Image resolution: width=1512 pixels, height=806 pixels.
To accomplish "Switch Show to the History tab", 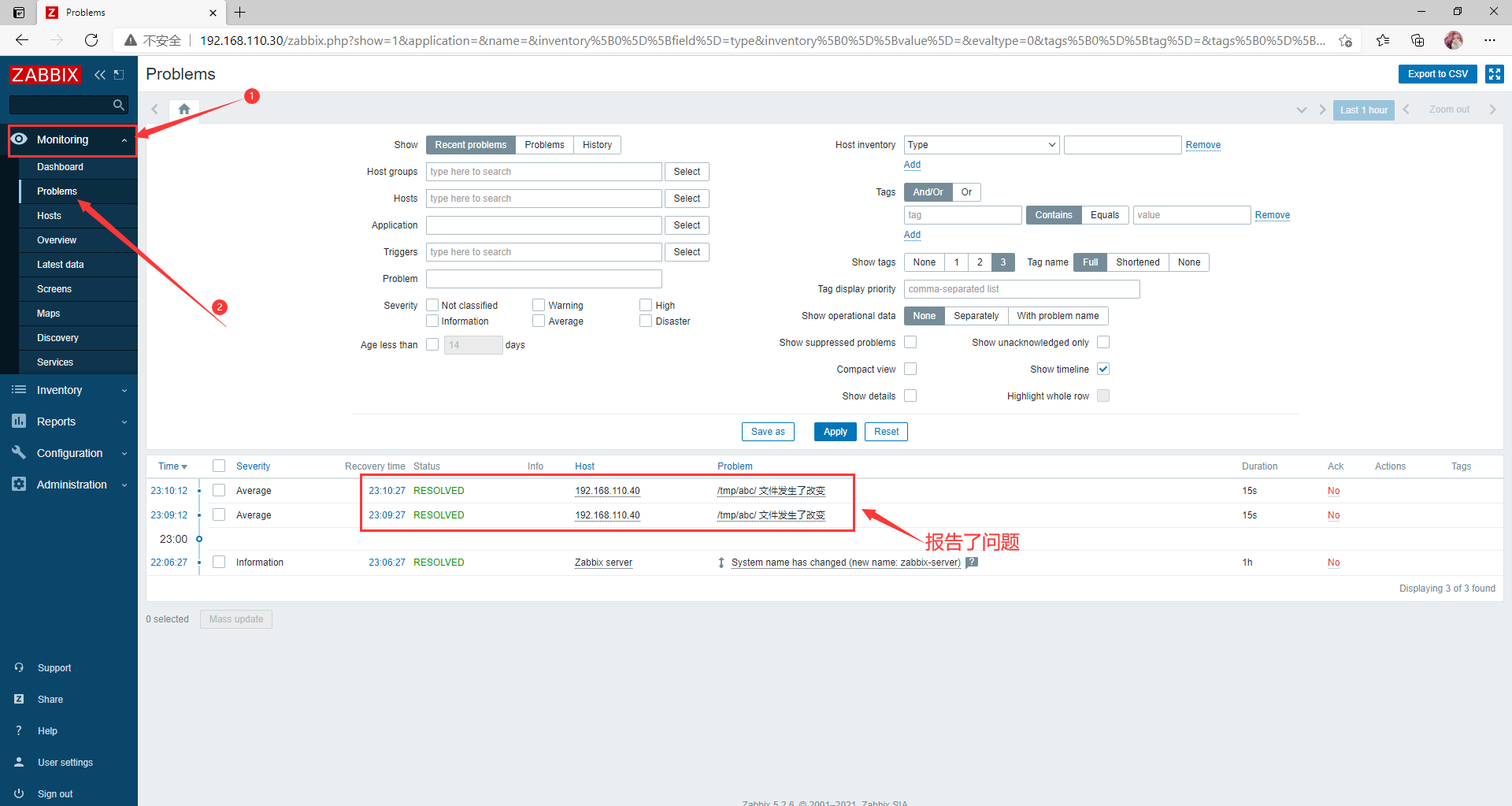I will (597, 145).
